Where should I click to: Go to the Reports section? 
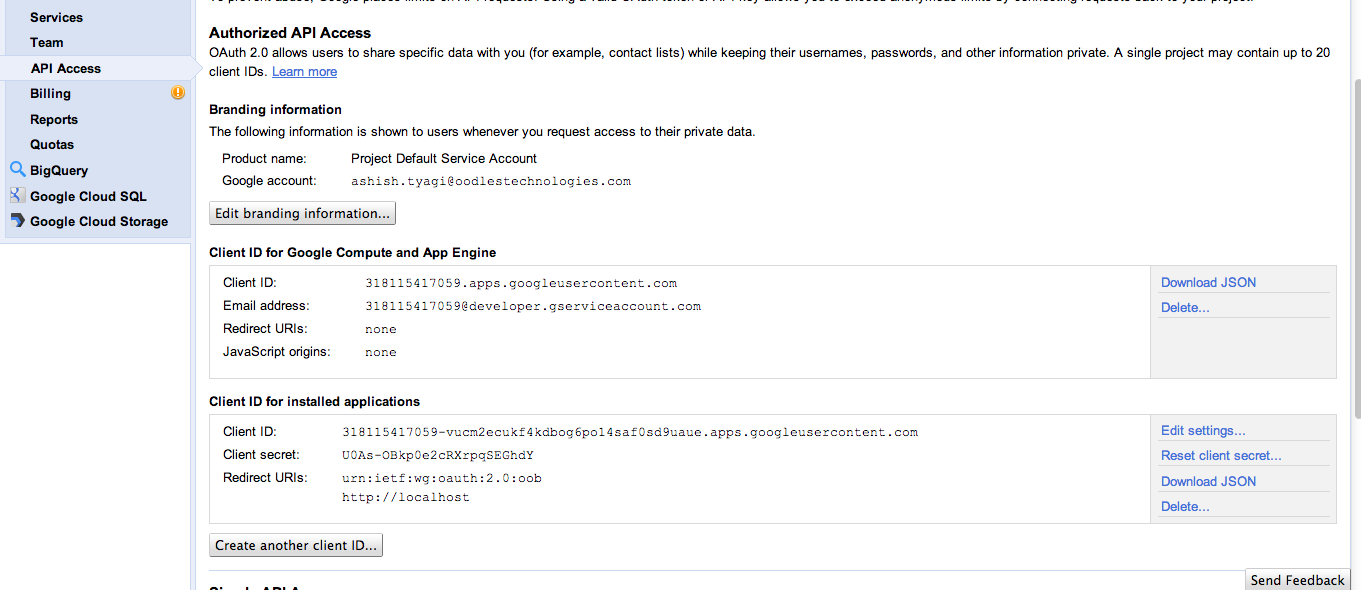tap(54, 119)
